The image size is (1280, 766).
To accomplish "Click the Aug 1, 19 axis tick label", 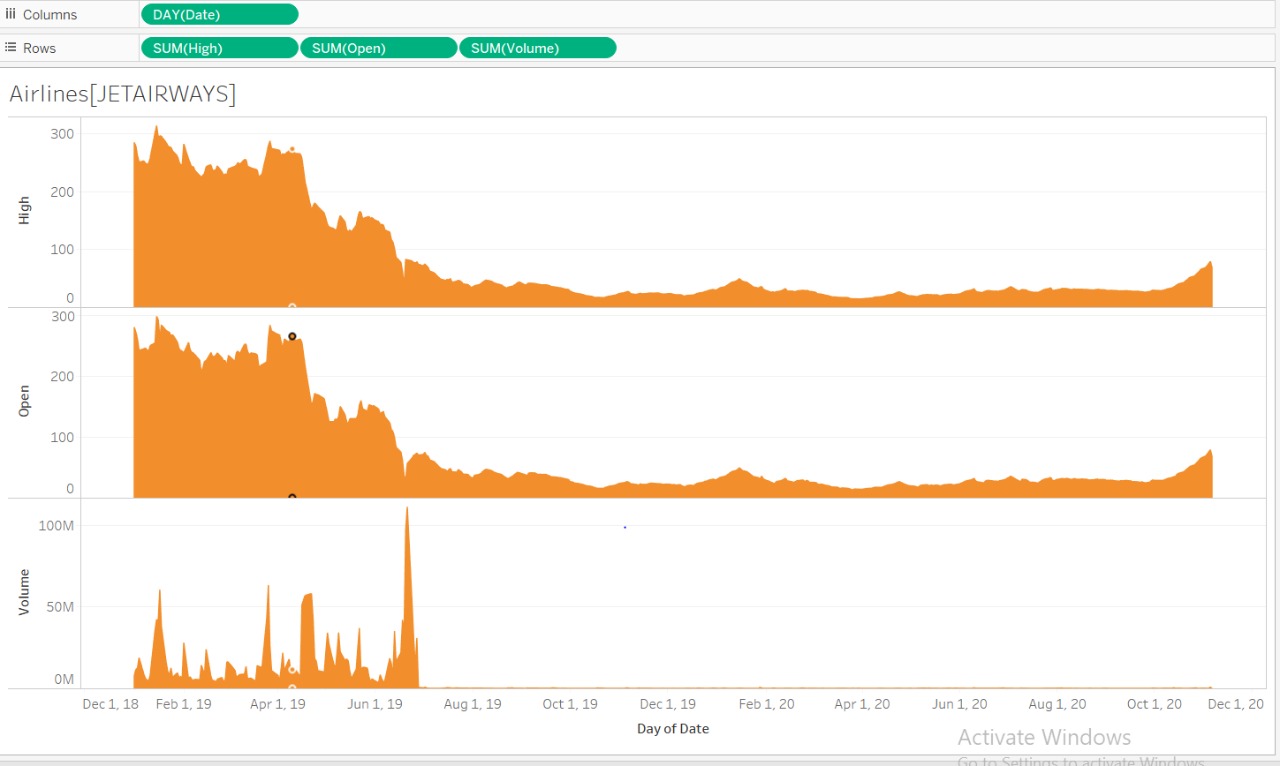I will click(x=473, y=704).
